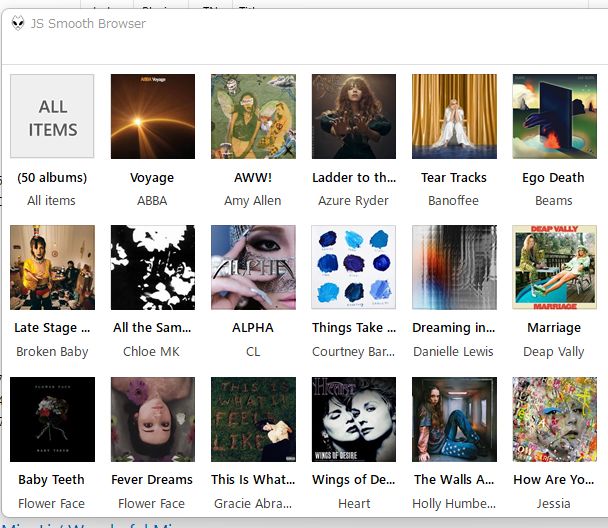Select The Walls A... album cover

coord(454,419)
